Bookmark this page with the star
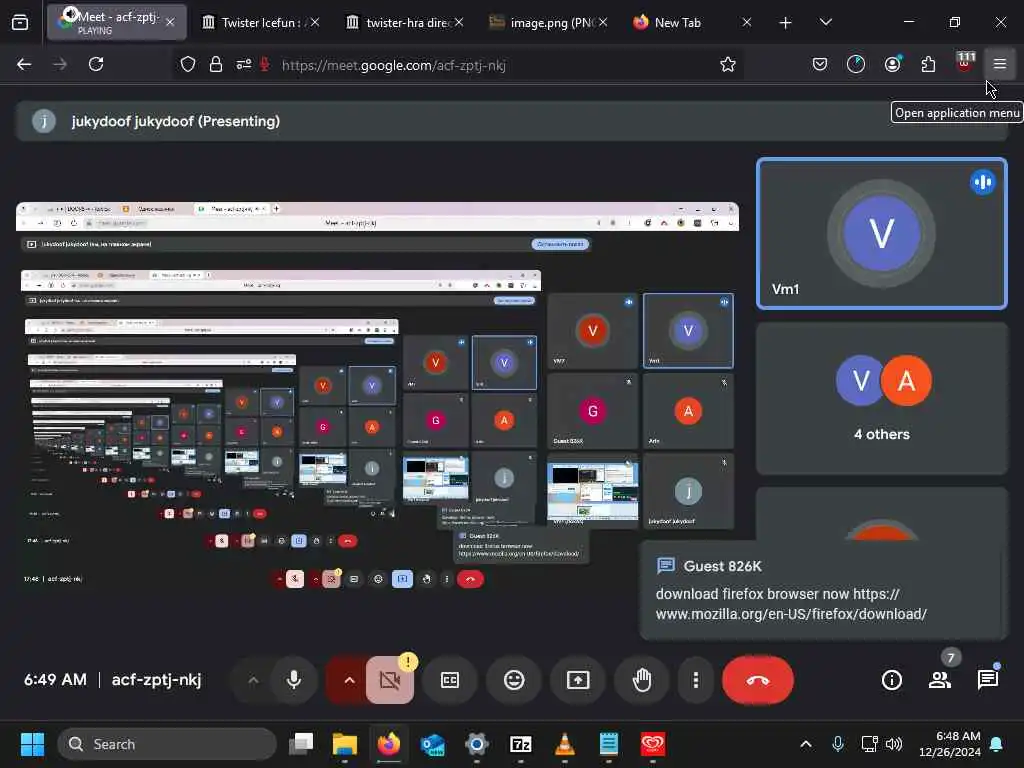The width and height of the screenshot is (1024, 768). (x=728, y=65)
